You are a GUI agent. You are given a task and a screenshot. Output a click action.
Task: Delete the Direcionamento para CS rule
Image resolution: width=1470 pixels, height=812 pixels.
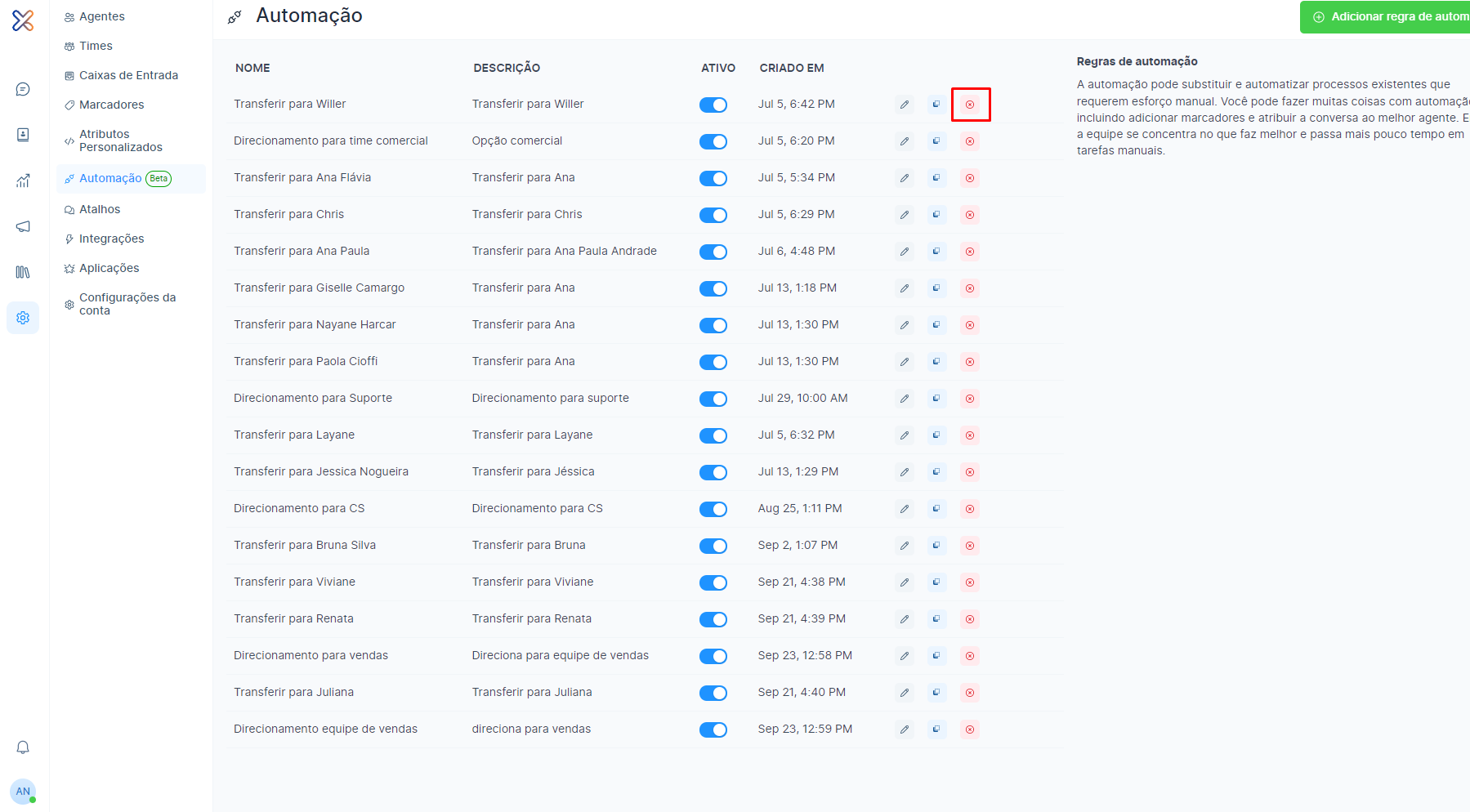tap(970, 509)
